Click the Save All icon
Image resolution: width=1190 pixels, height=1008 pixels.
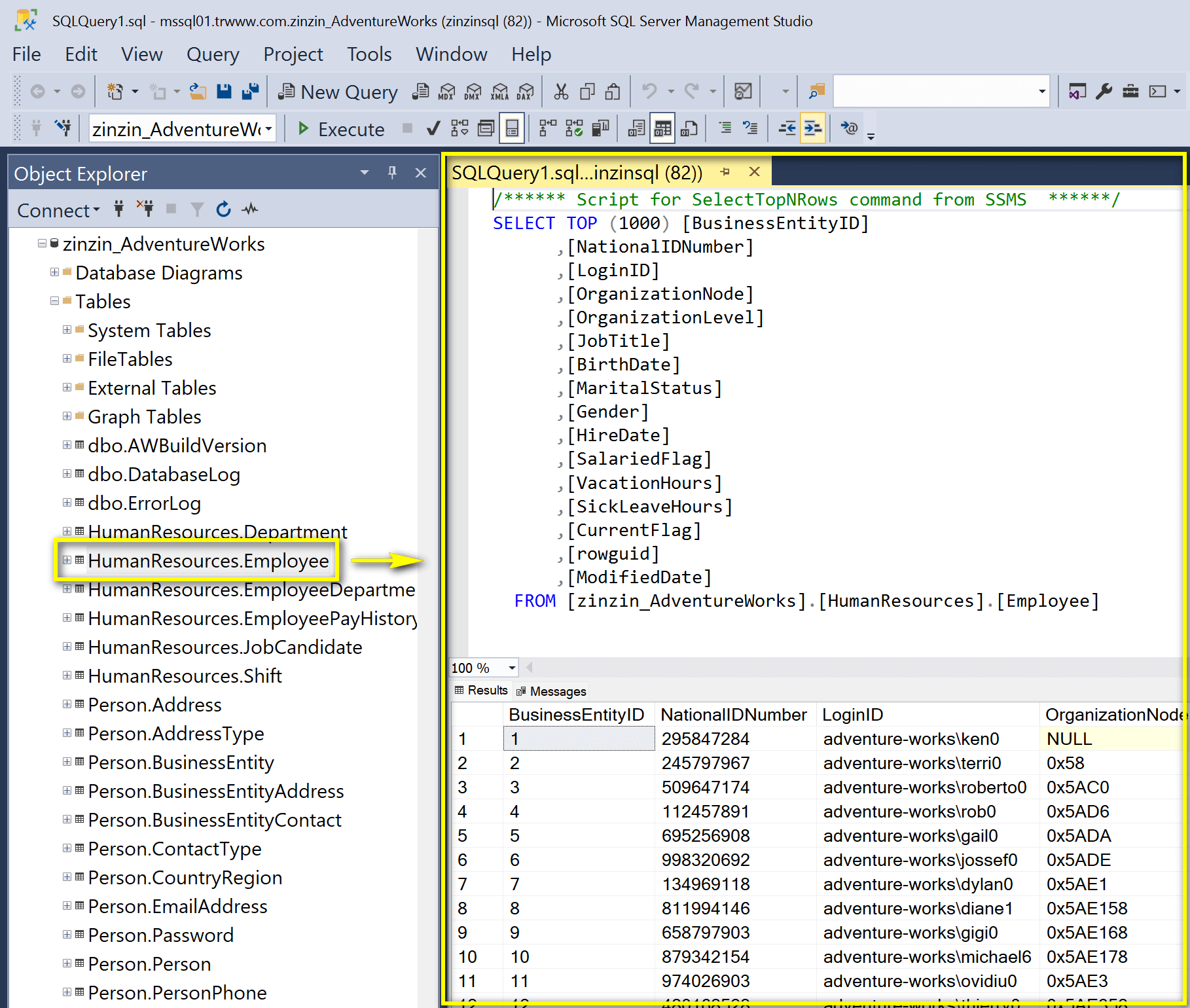250,92
